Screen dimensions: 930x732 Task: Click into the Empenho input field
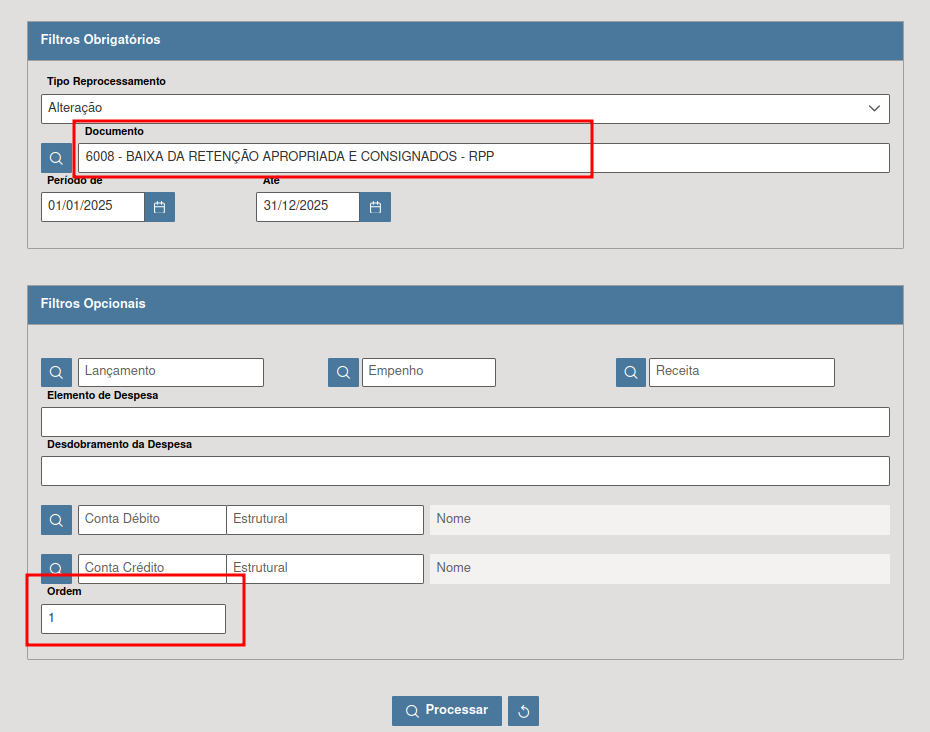428,372
